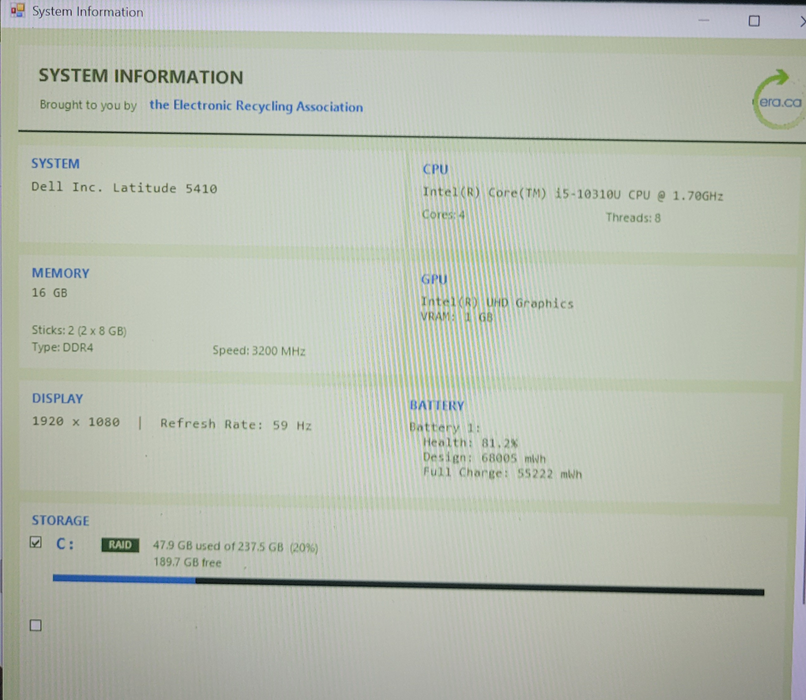Click the era.ca logo

pos(779,100)
